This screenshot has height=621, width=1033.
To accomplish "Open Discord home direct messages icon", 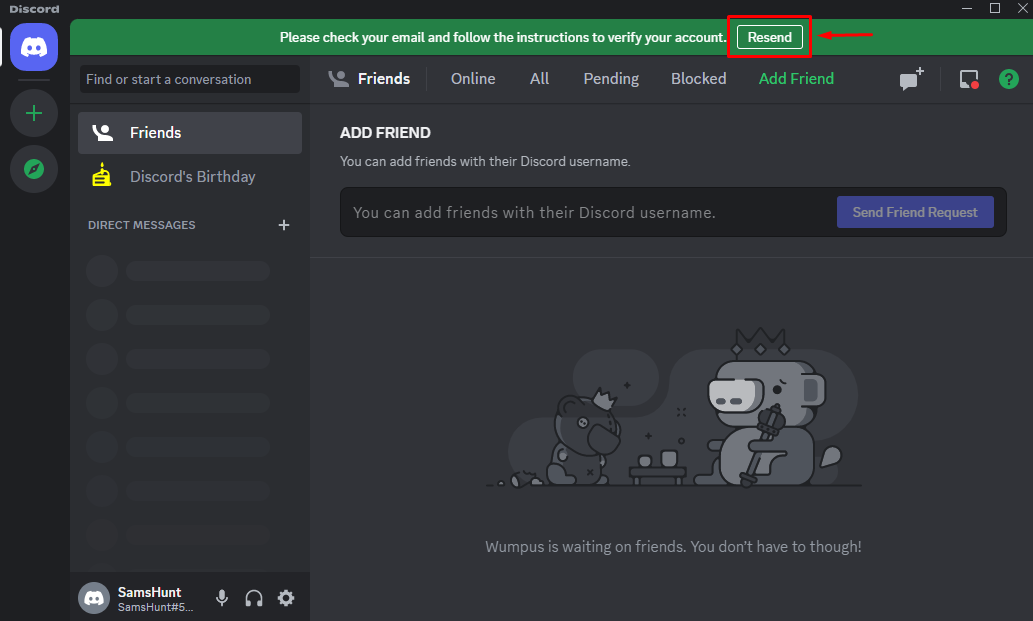I will (34, 47).
